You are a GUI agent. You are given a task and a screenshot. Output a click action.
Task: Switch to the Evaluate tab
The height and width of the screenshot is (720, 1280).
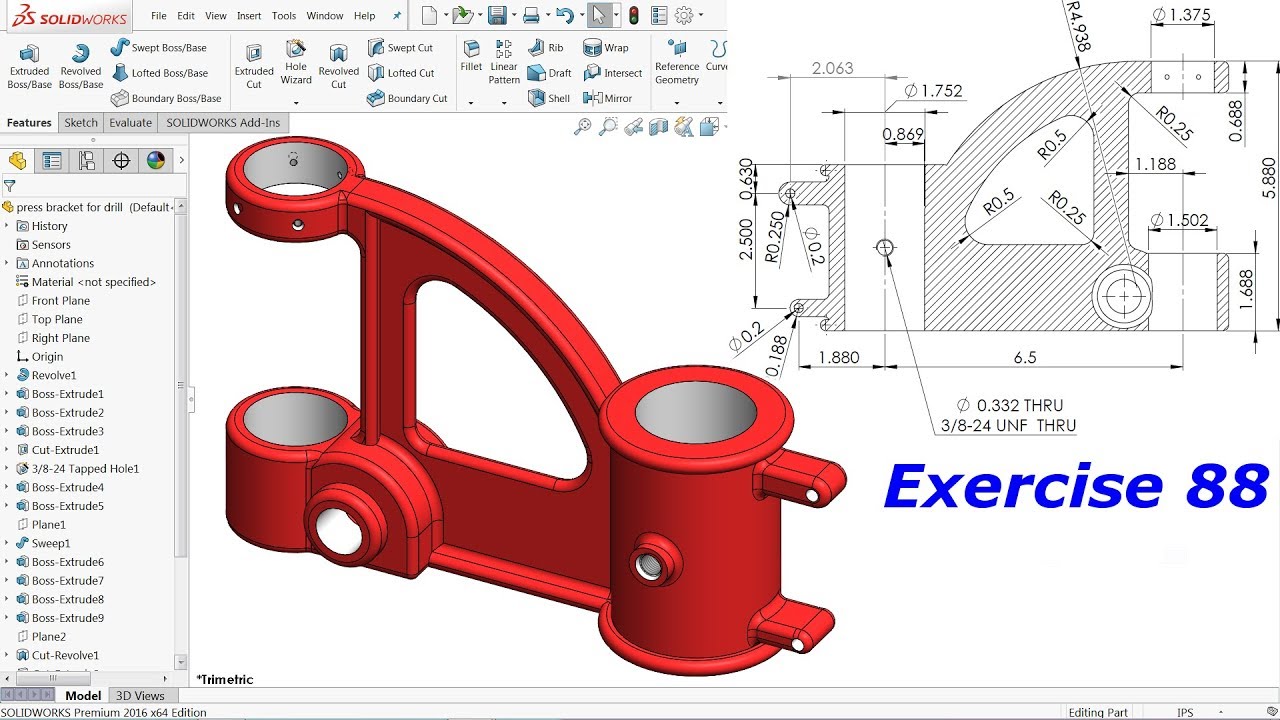[x=130, y=123]
